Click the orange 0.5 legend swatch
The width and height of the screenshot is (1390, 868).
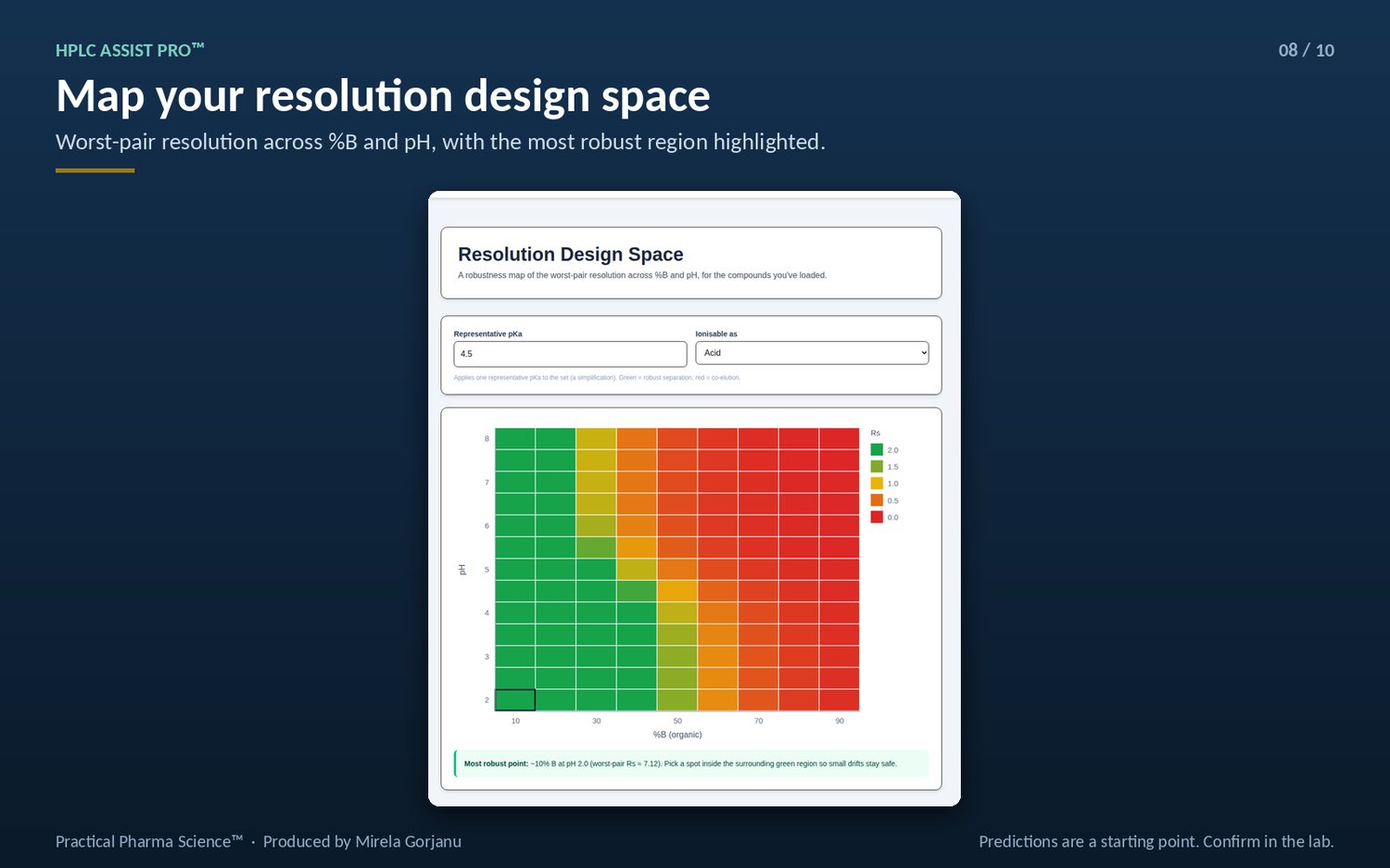coord(877,500)
